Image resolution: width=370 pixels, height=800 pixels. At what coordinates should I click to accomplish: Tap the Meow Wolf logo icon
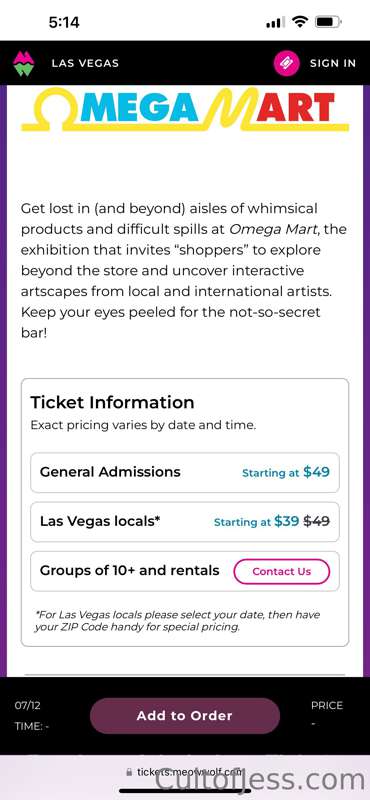[23, 64]
